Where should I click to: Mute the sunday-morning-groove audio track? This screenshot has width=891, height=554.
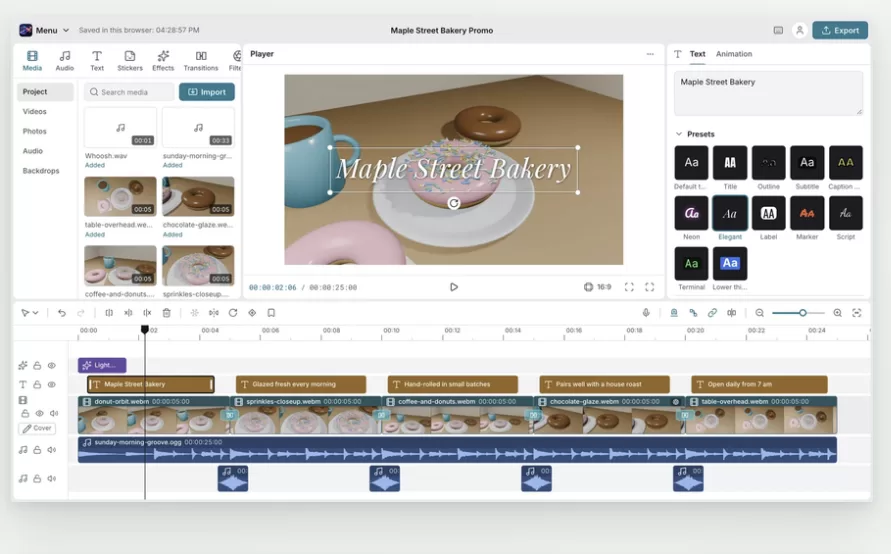click(x=52, y=449)
